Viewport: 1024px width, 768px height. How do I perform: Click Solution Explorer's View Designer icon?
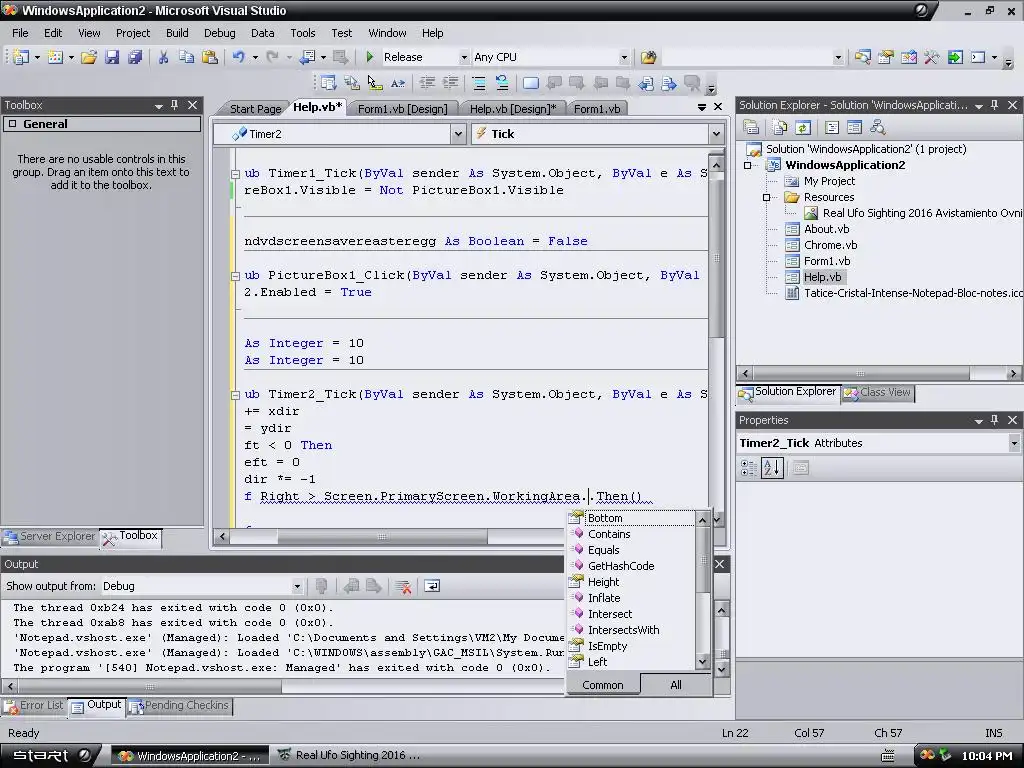[854, 127]
